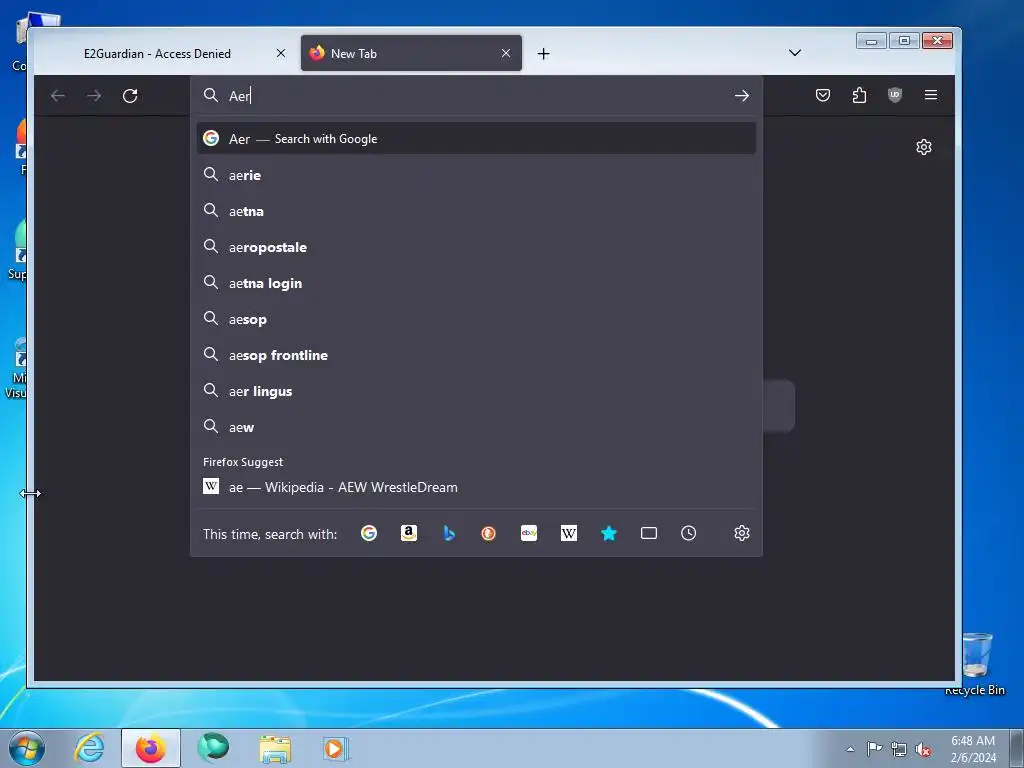Choose the 'aetna login' suggestion
The image size is (1024, 768).
pyautogui.click(x=476, y=283)
